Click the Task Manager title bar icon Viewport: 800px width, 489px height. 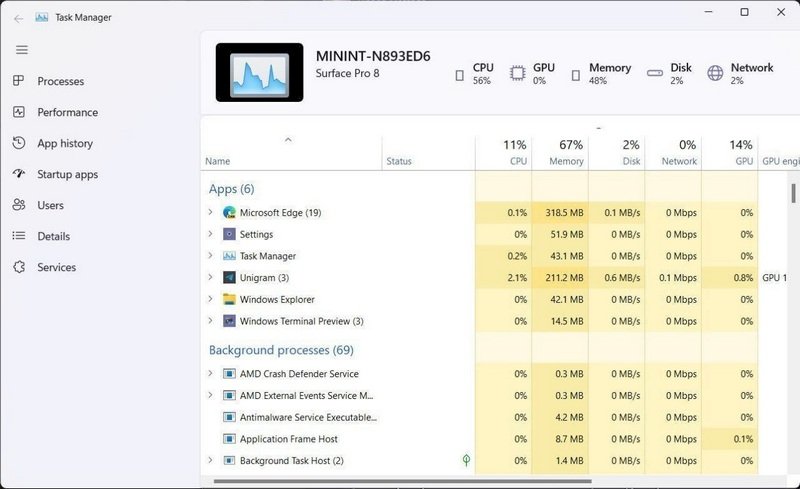42,17
